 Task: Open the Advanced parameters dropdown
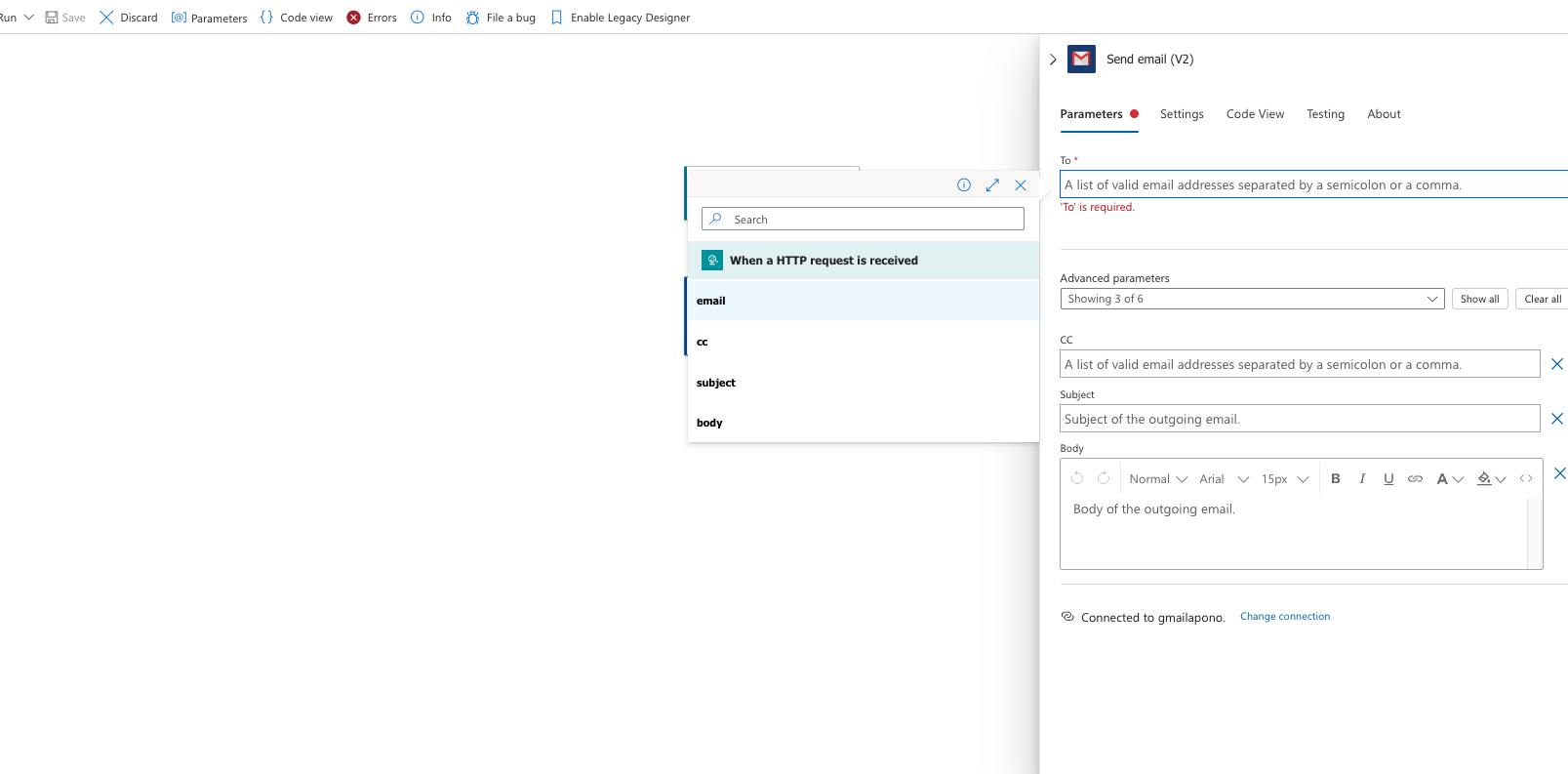[1252, 299]
